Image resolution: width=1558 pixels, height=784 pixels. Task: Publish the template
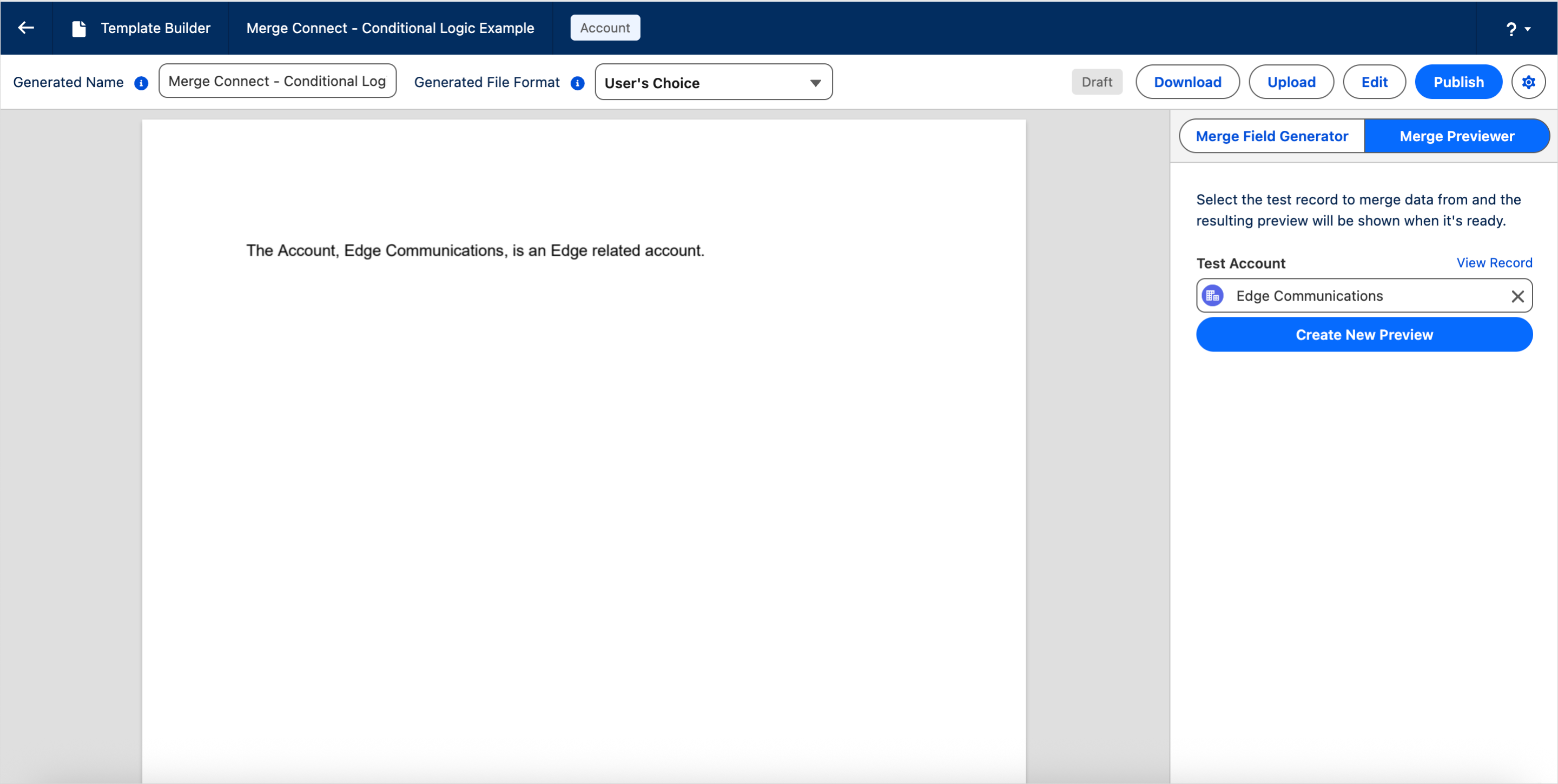[x=1458, y=82]
